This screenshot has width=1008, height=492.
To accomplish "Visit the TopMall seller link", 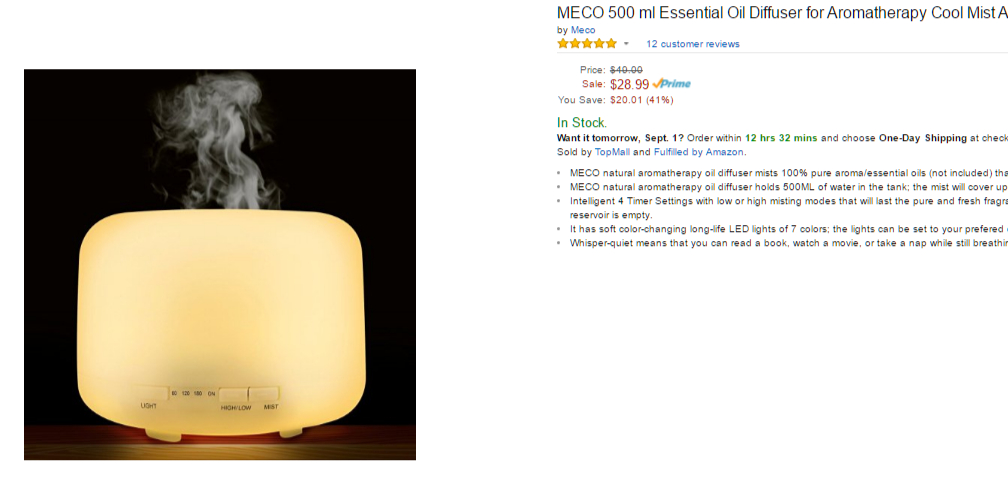I will pyautogui.click(x=612, y=152).
